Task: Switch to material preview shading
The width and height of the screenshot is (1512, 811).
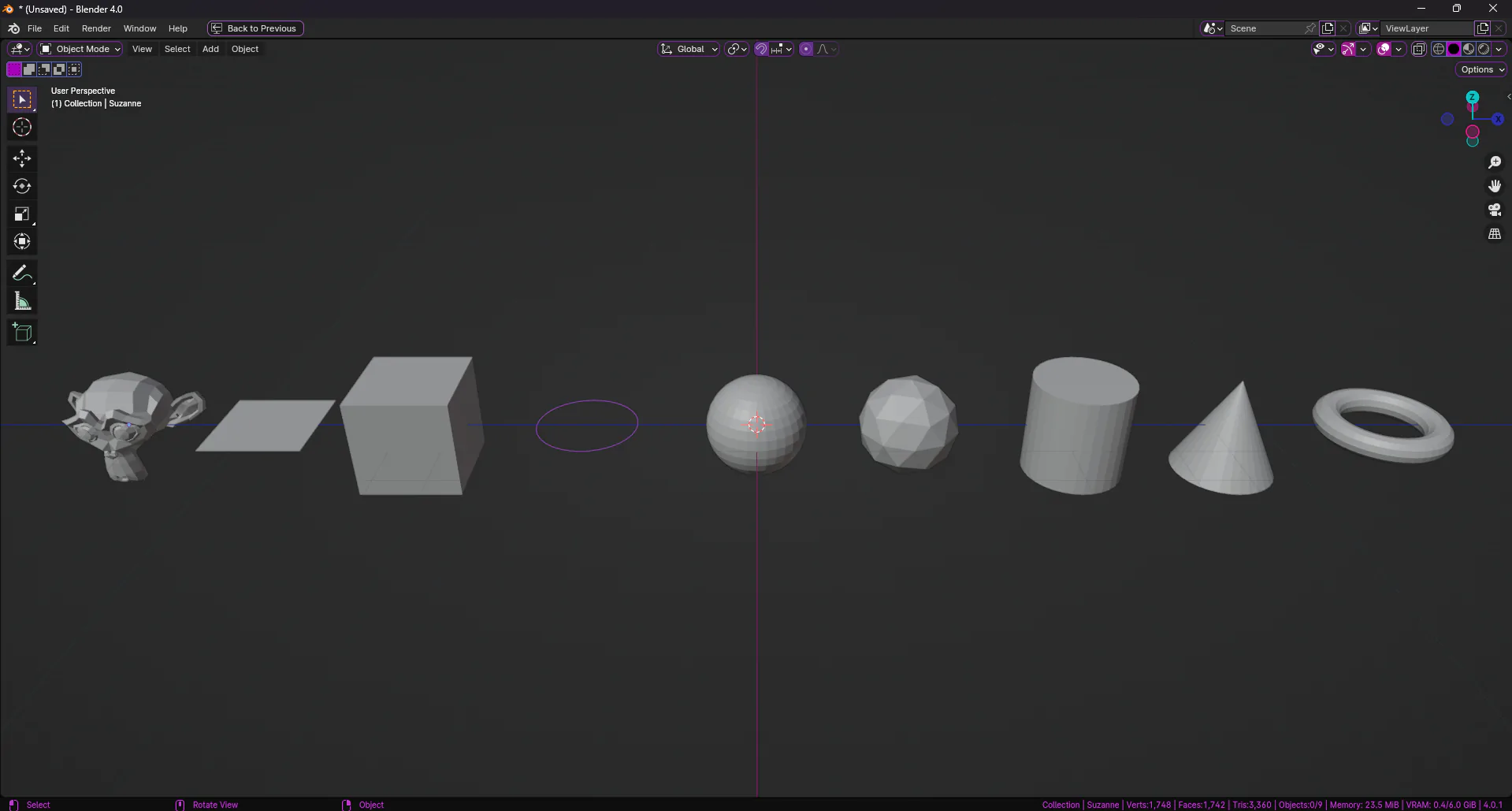Action: [x=1469, y=49]
